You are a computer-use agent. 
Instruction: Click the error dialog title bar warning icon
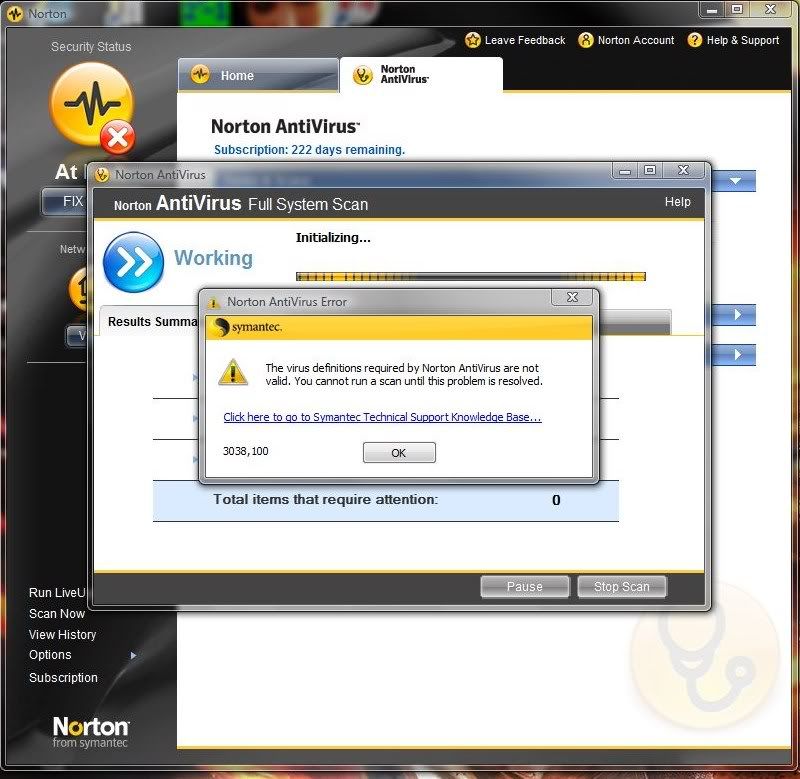(213, 303)
